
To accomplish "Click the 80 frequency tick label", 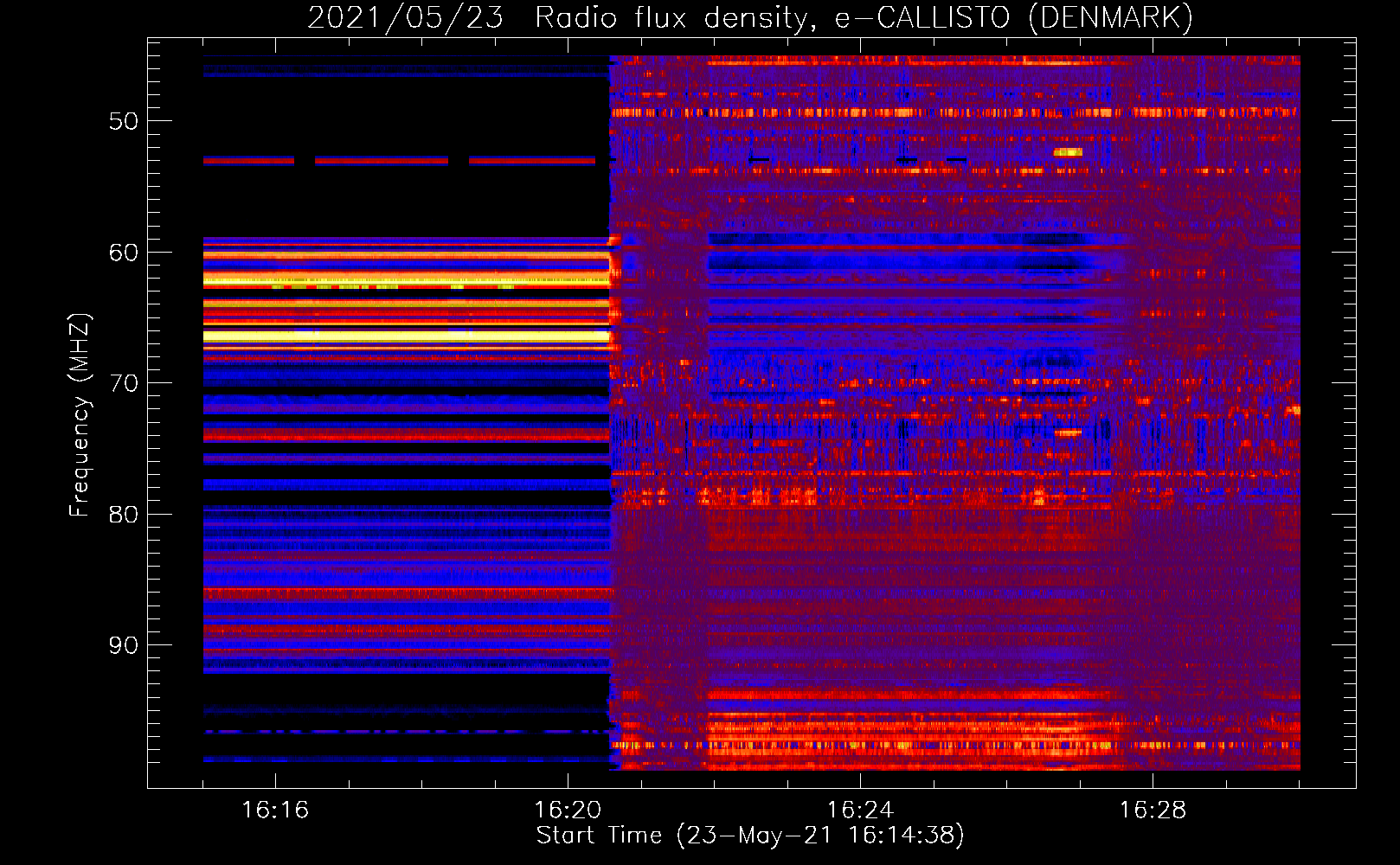I will pyautogui.click(x=124, y=515).
